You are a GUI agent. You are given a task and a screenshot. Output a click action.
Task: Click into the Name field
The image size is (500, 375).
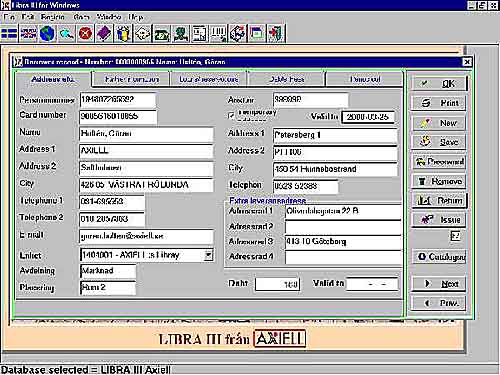146,134
